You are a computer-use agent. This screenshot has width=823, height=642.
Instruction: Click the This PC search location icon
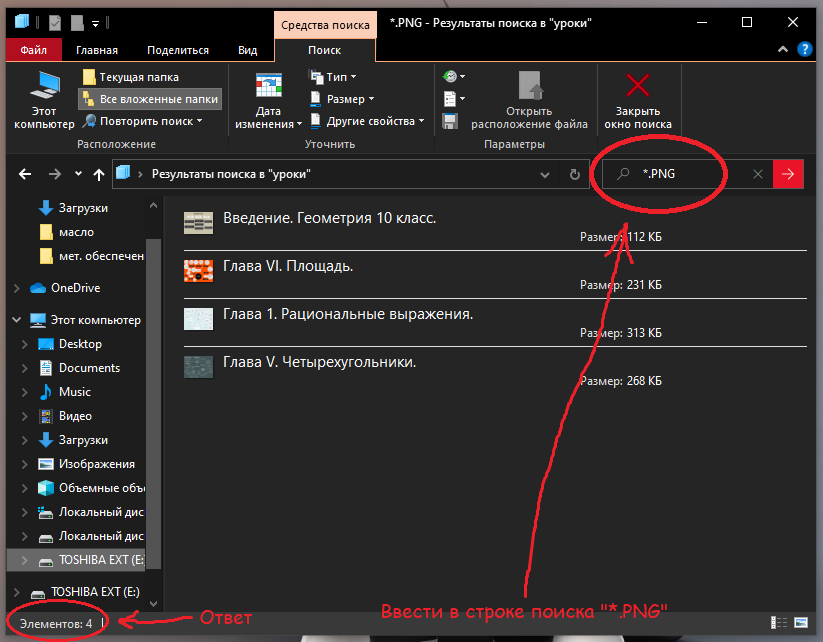coord(45,85)
